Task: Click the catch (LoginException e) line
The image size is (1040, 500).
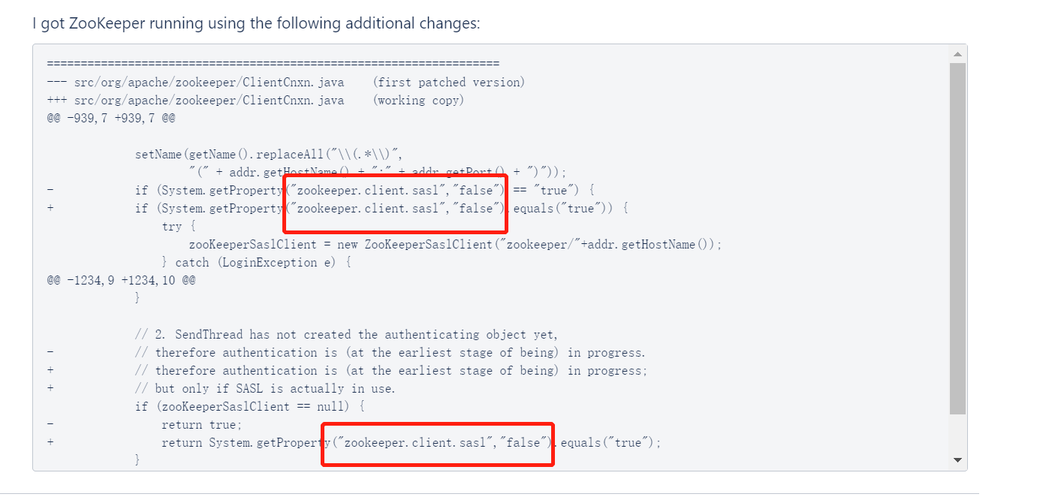Action: (x=257, y=263)
